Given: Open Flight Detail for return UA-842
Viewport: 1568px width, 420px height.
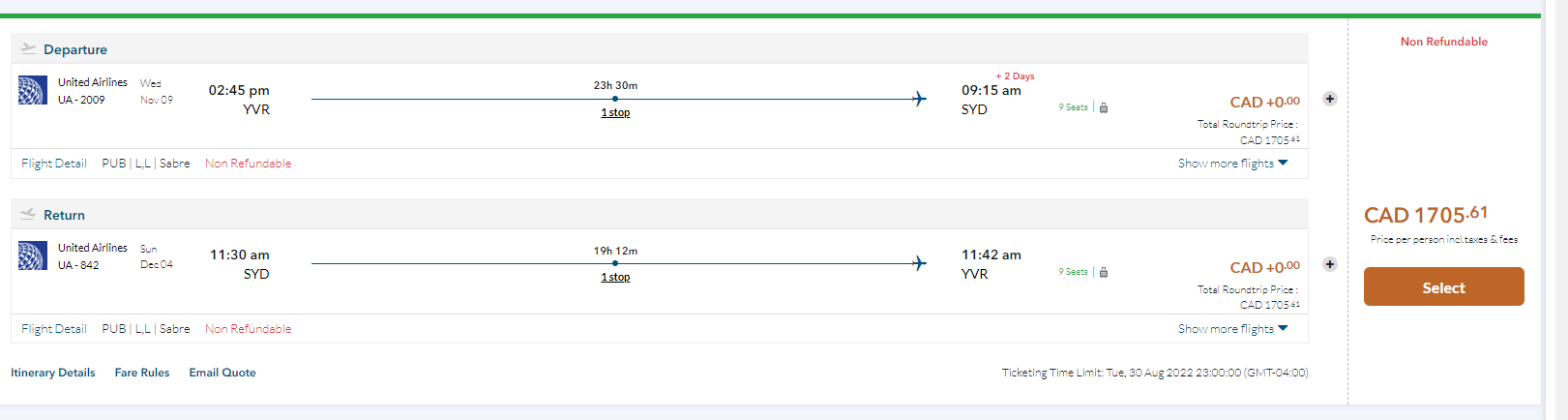Looking at the screenshot, I should 54,329.
